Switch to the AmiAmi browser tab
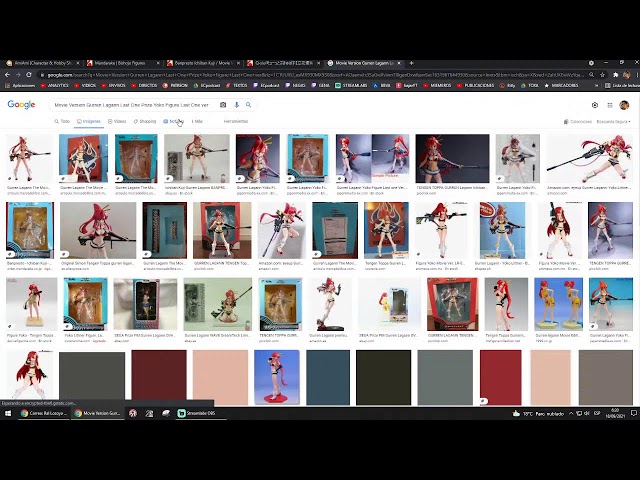 (x=40, y=63)
